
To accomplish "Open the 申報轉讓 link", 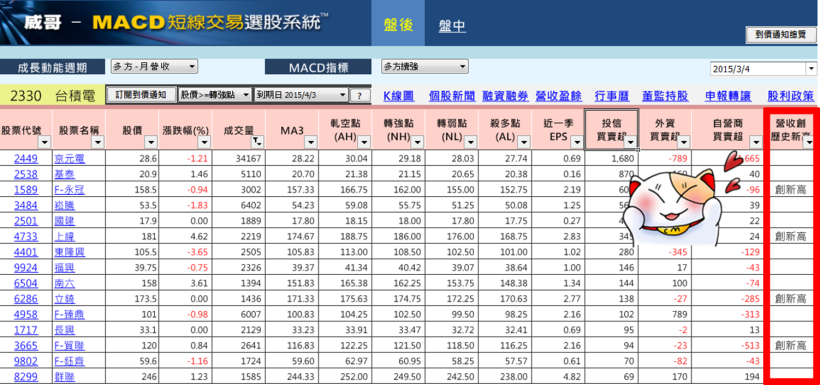I will tap(728, 96).
